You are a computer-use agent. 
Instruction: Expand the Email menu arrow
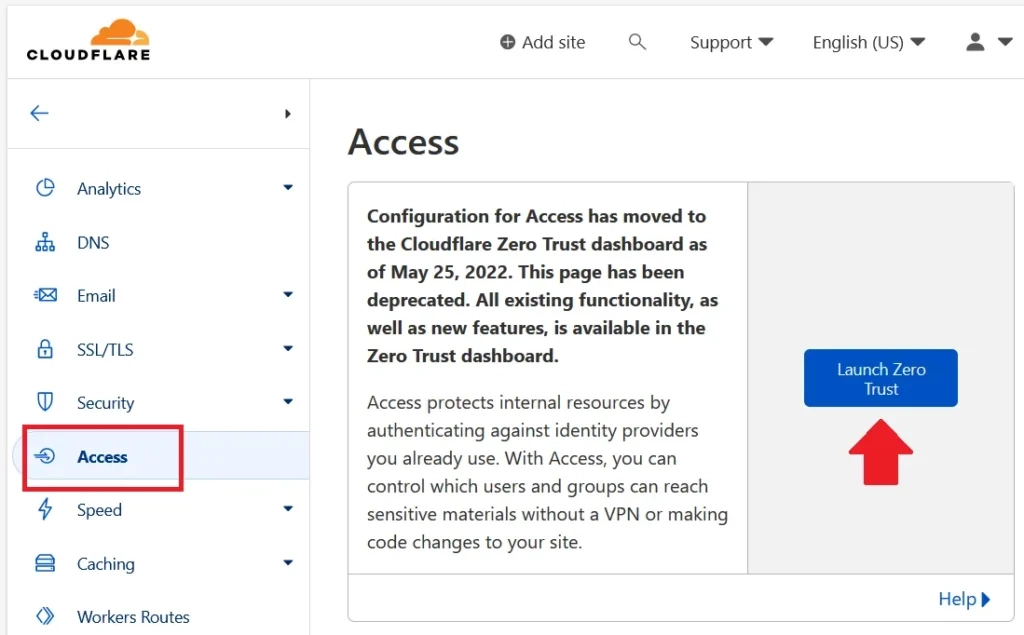tap(288, 295)
